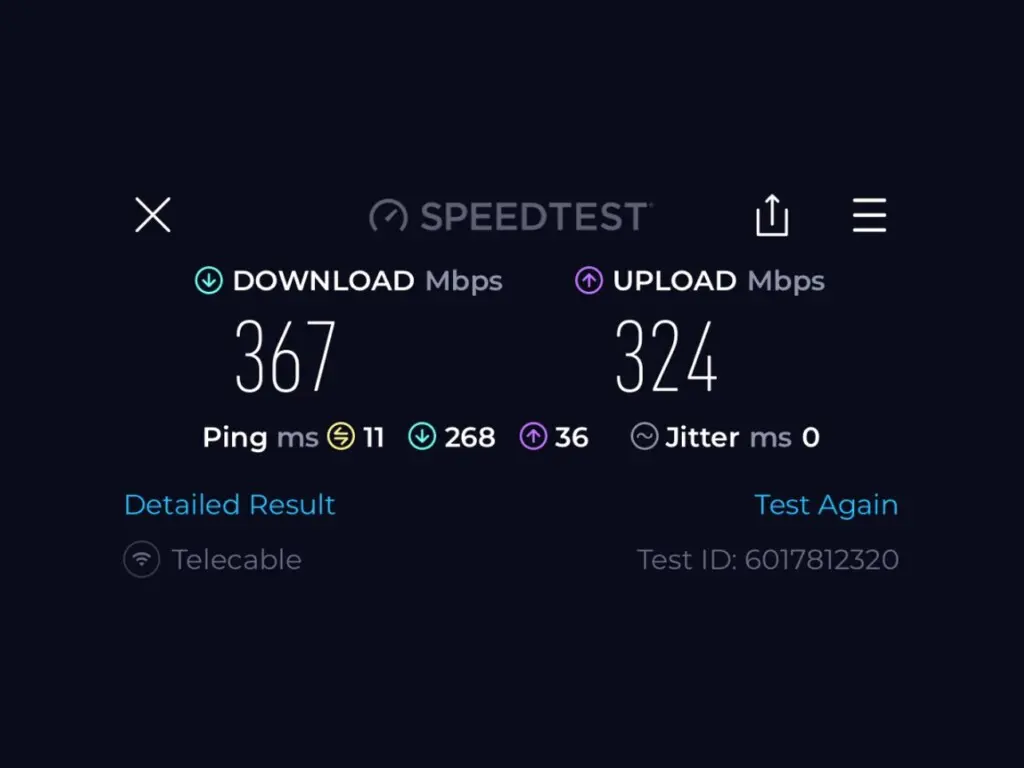Click the Test ID 6017812320 text
Viewport: 1024px width, 768px height.
point(768,560)
